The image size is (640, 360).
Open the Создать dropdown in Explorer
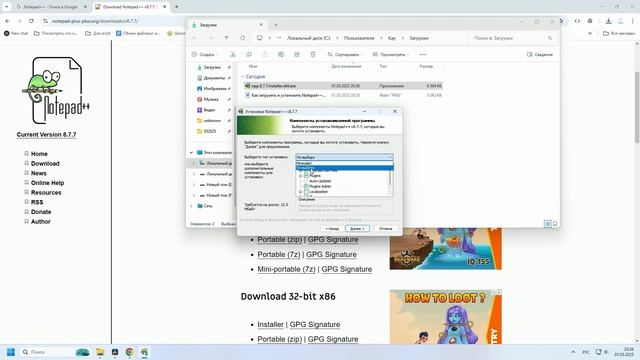tap(205, 54)
